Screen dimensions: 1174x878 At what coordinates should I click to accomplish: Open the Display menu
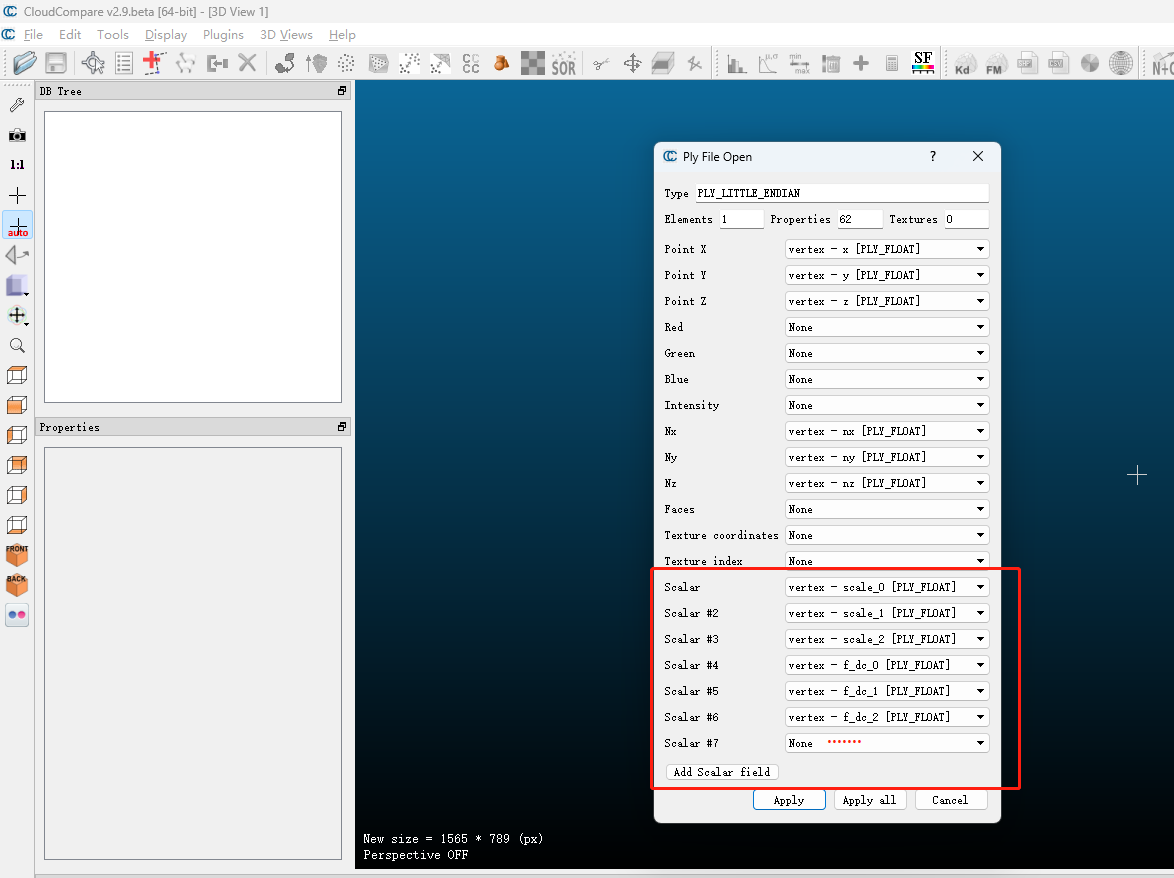tap(166, 35)
